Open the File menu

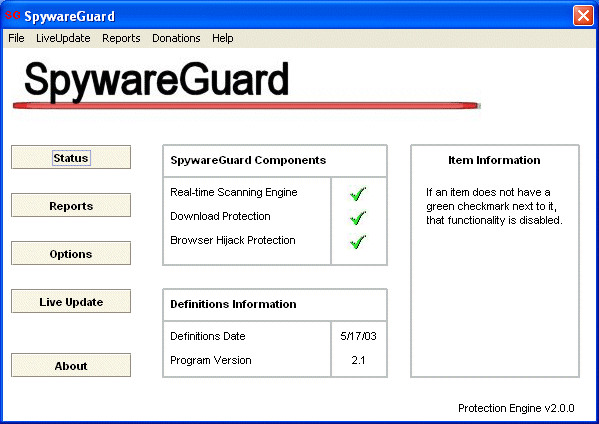tap(16, 38)
